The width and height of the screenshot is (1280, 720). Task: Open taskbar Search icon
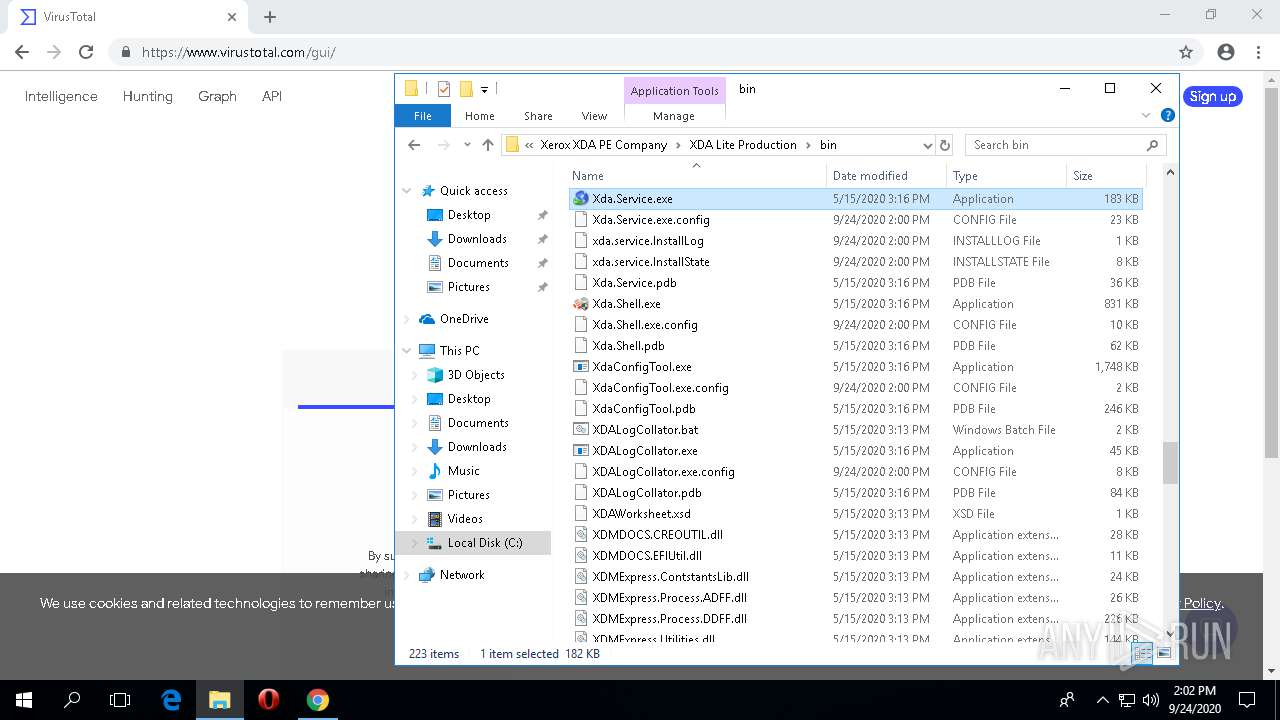pyautogui.click(x=72, y=700)
